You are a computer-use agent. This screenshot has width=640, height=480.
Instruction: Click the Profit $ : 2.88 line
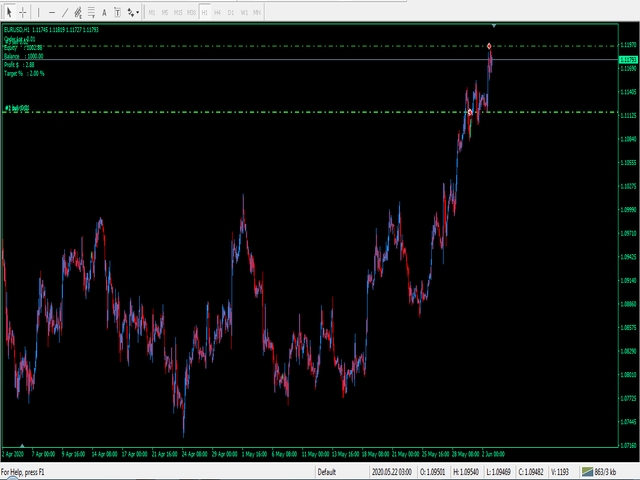(19, 65)
